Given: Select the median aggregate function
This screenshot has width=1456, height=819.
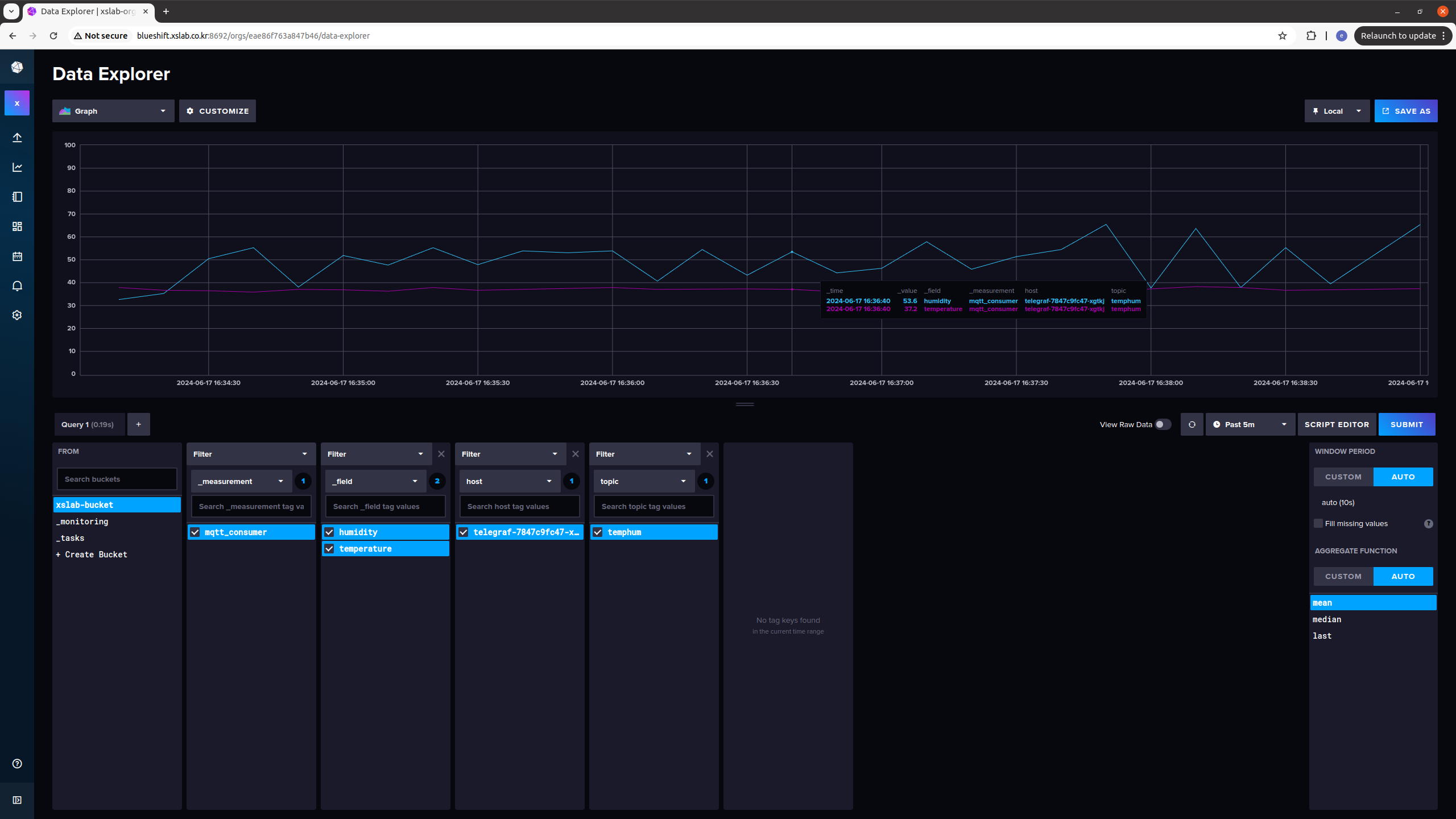Looking at the screenshot, I should tap(1373, 619).
